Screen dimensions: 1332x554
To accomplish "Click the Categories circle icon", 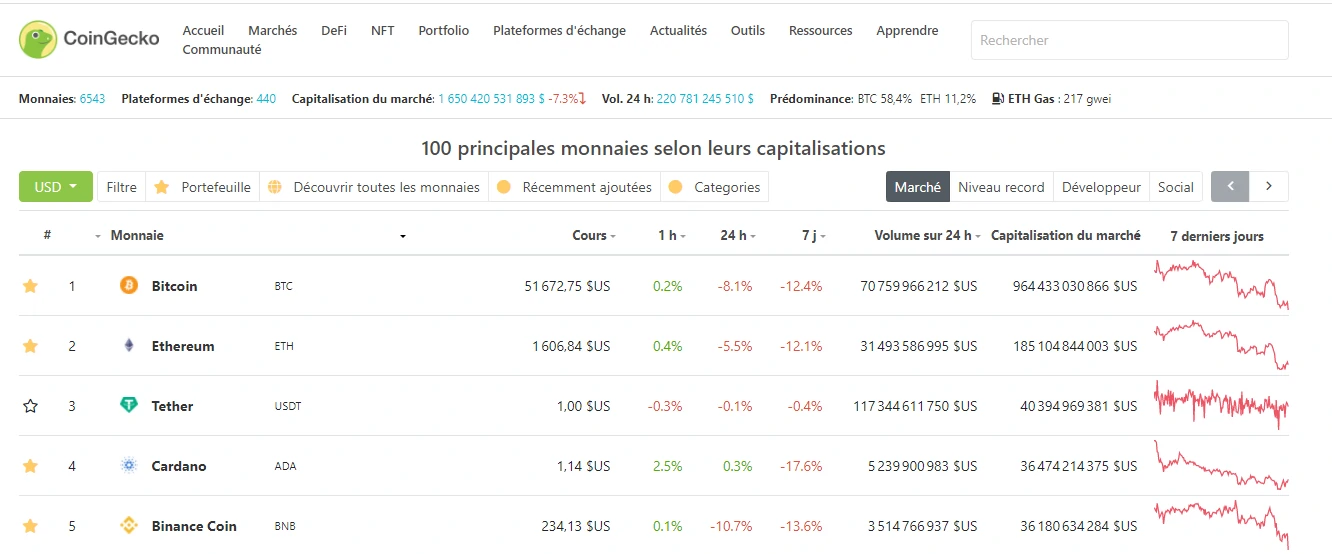I will click(676, 187).
